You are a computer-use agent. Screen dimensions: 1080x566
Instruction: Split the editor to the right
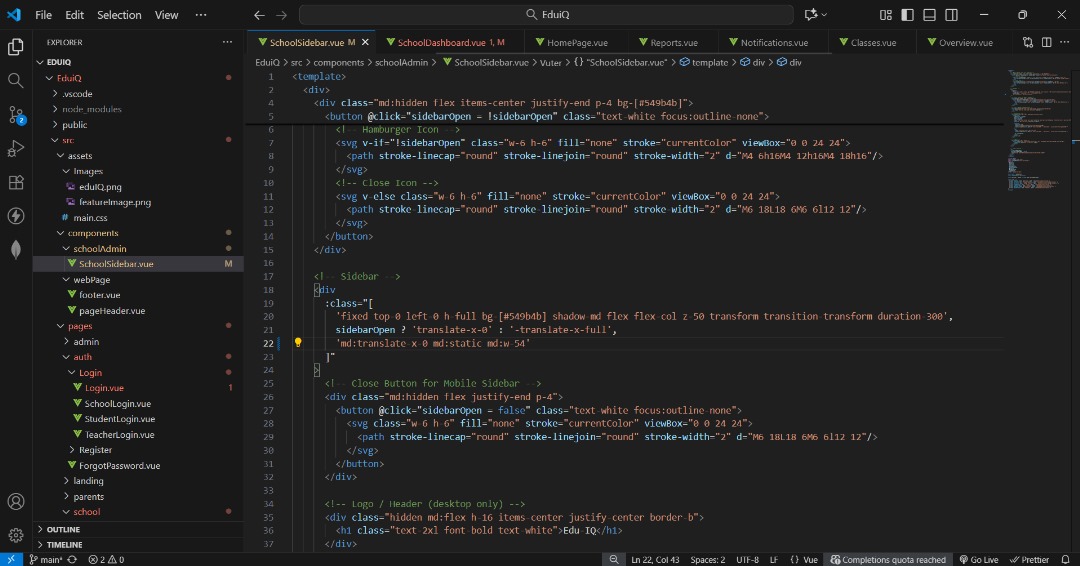tap(1046, 42)
